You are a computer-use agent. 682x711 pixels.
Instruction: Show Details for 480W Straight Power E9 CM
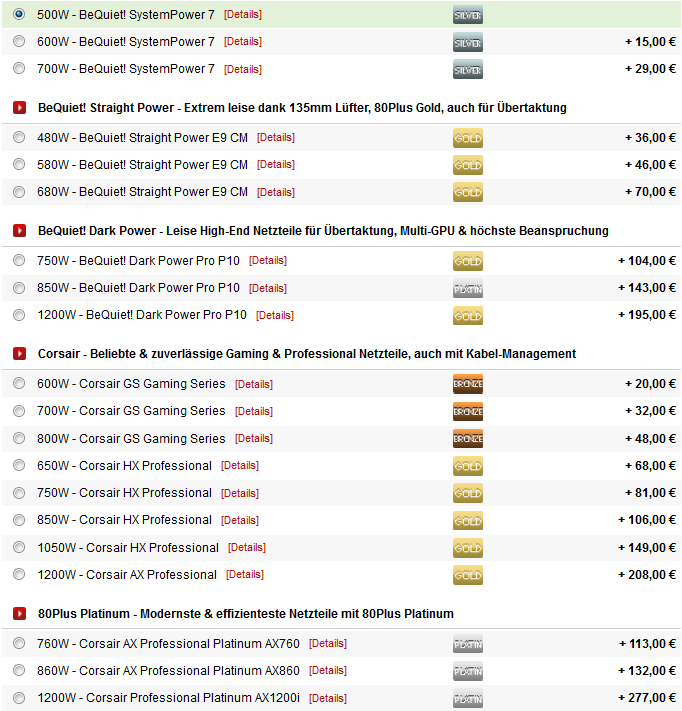[276, 137]
